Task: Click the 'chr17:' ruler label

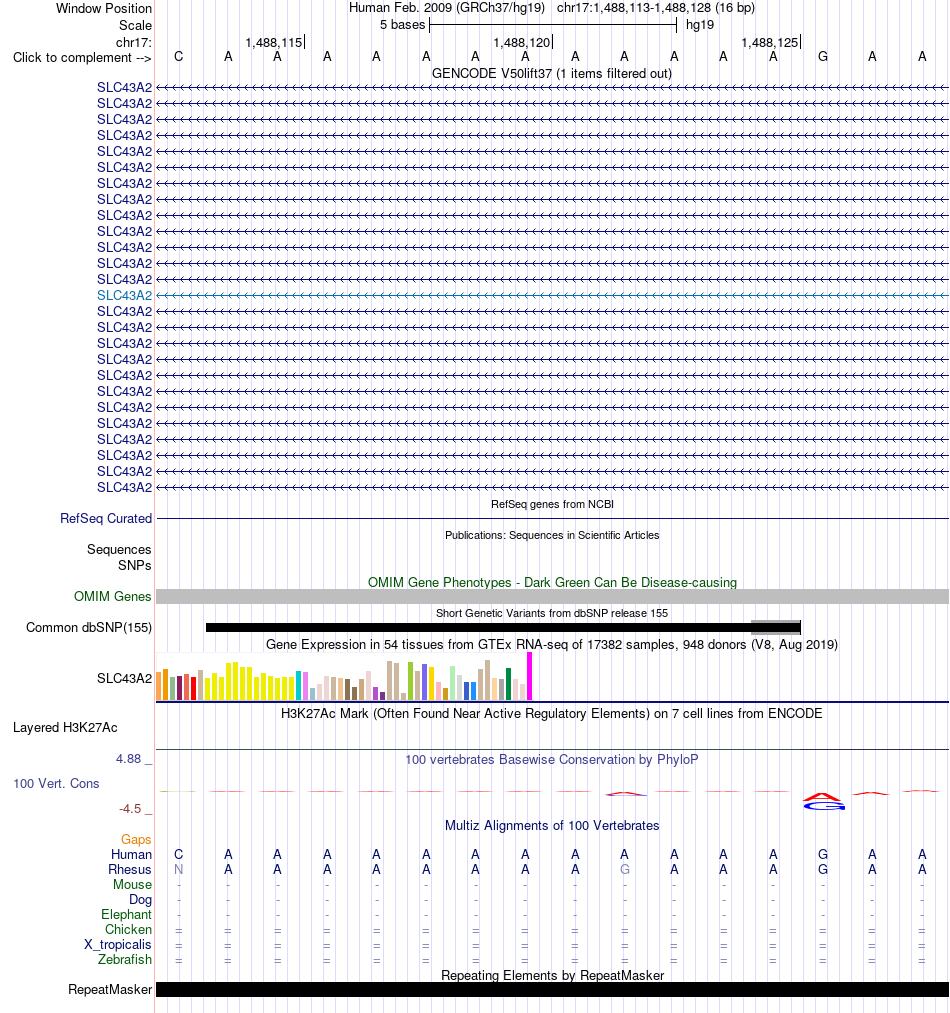Action: (134, 43)
